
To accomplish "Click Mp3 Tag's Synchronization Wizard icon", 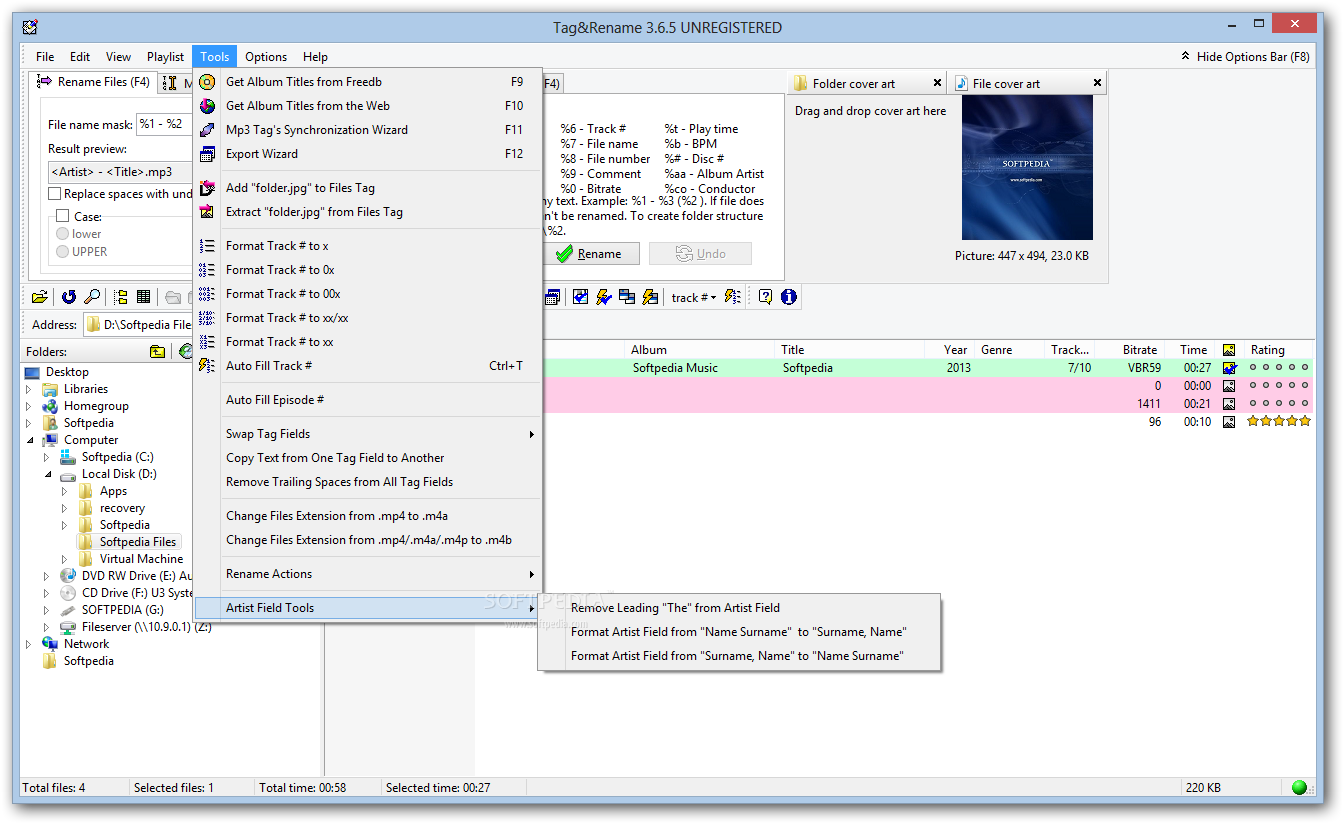I will click(x=207, y=130).
